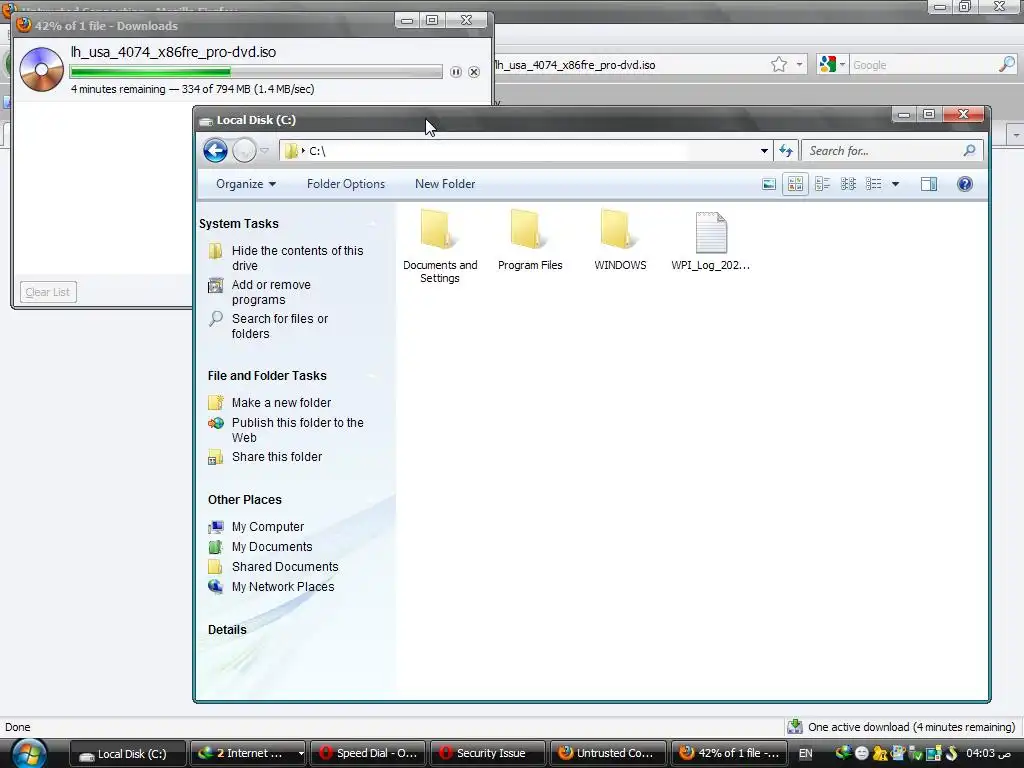Click the download progress bar

click(x=256, y=72)
